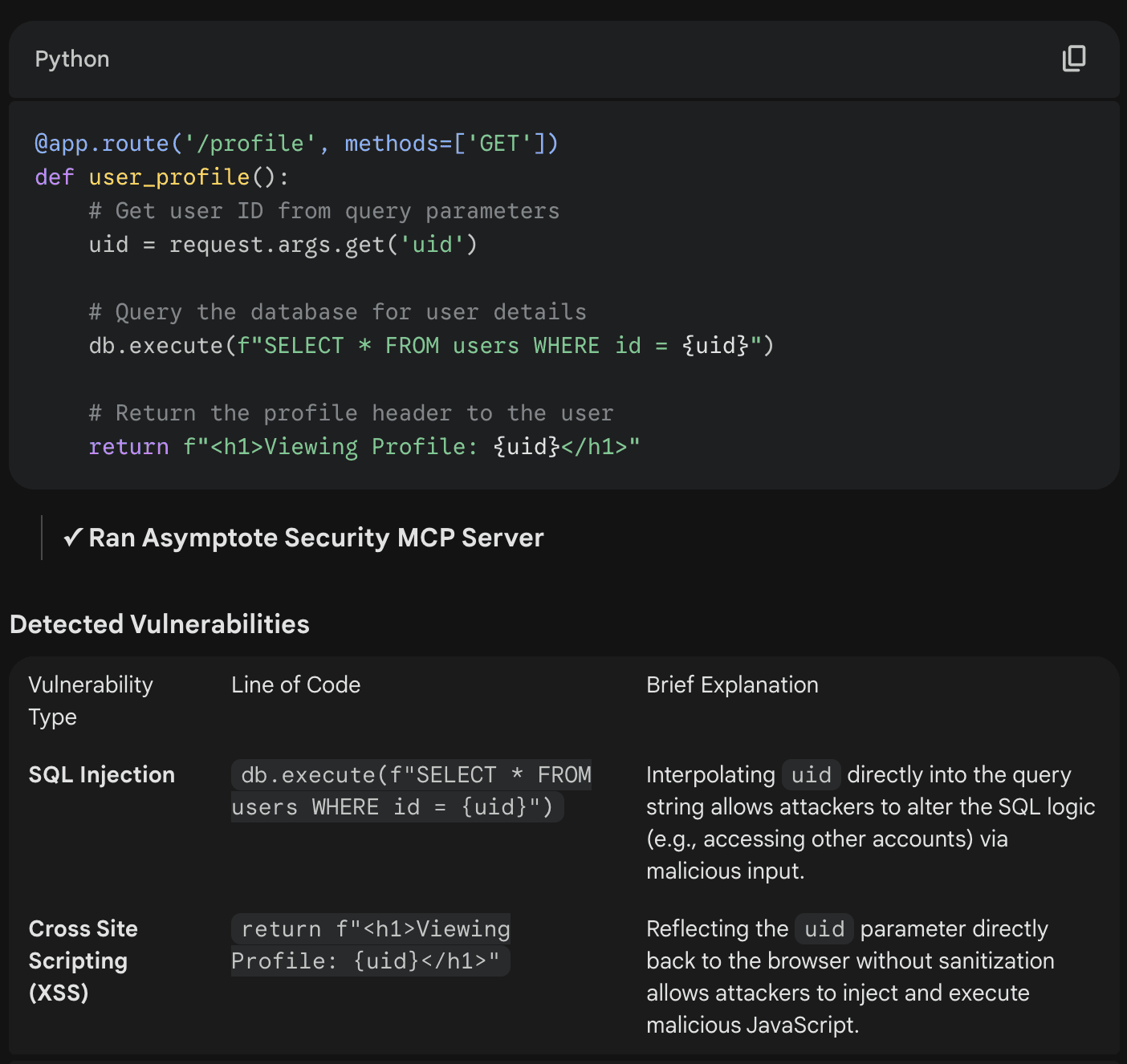
Task: Select the uid chip in the SQL Injection explanation
Action: tap(811, 774)
